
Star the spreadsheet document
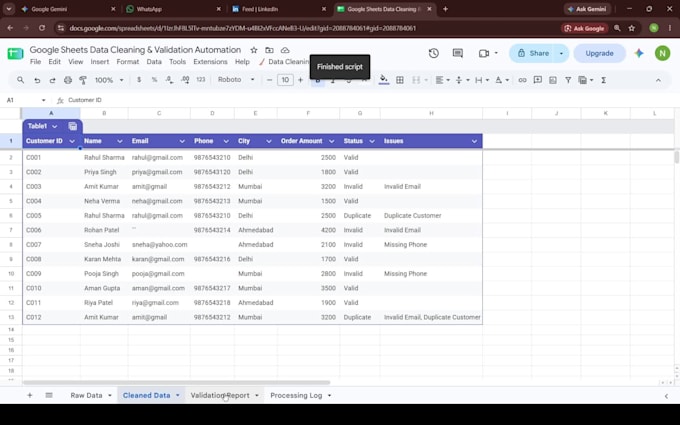[254, 50]
